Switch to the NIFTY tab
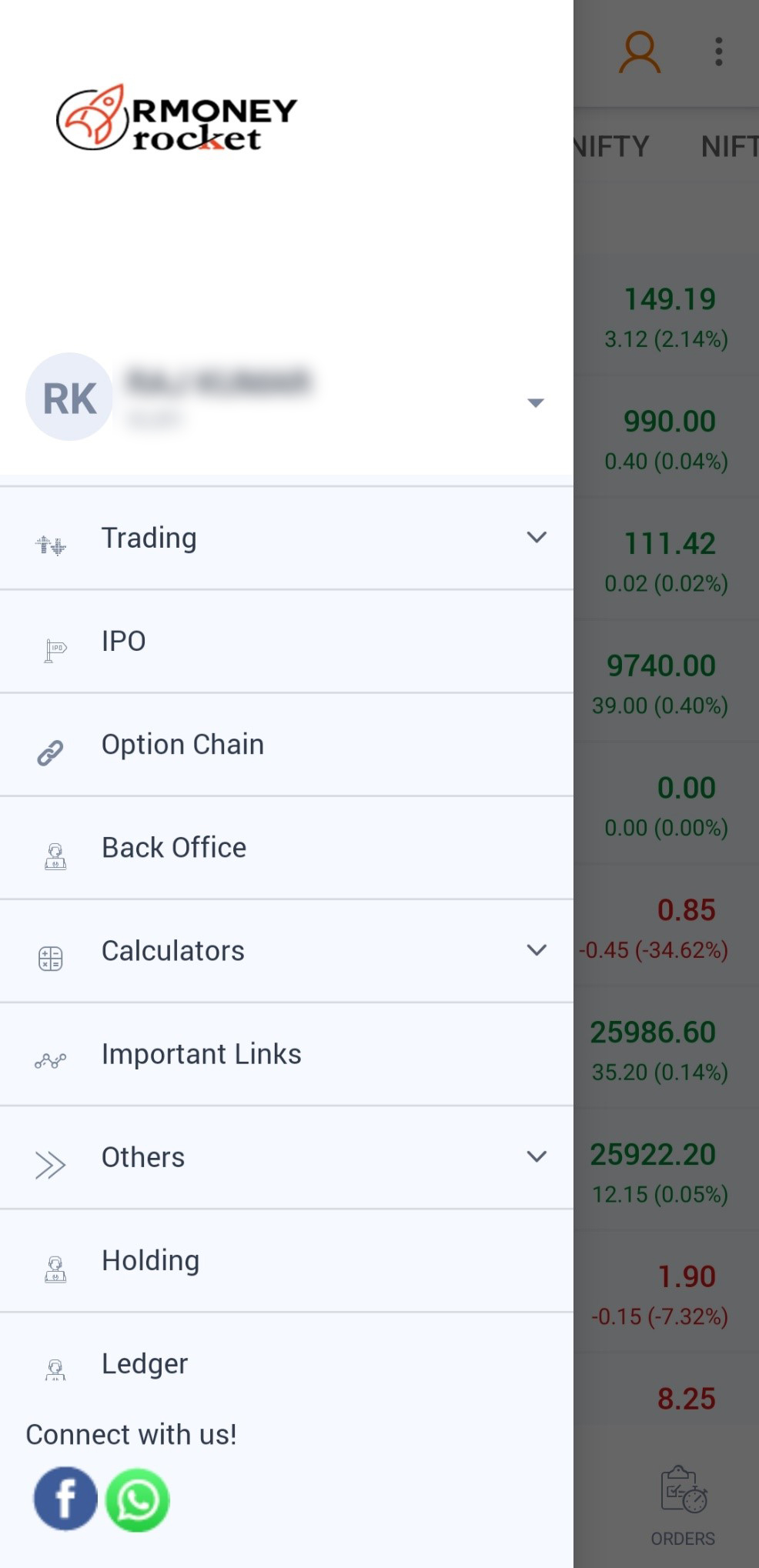The image size is (759, 1568). 612,146
